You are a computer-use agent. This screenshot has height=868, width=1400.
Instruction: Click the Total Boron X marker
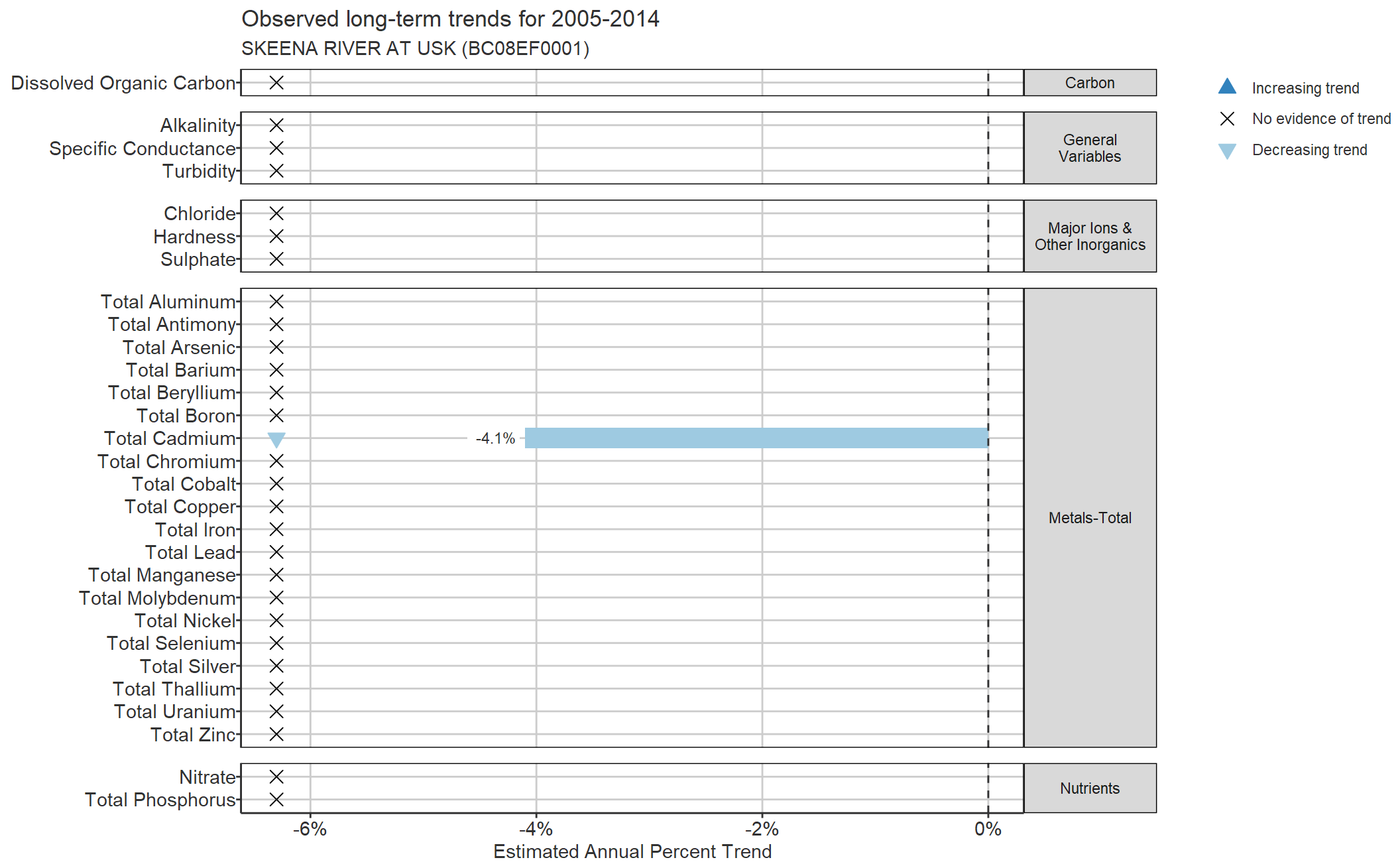(x=276, y=416)
